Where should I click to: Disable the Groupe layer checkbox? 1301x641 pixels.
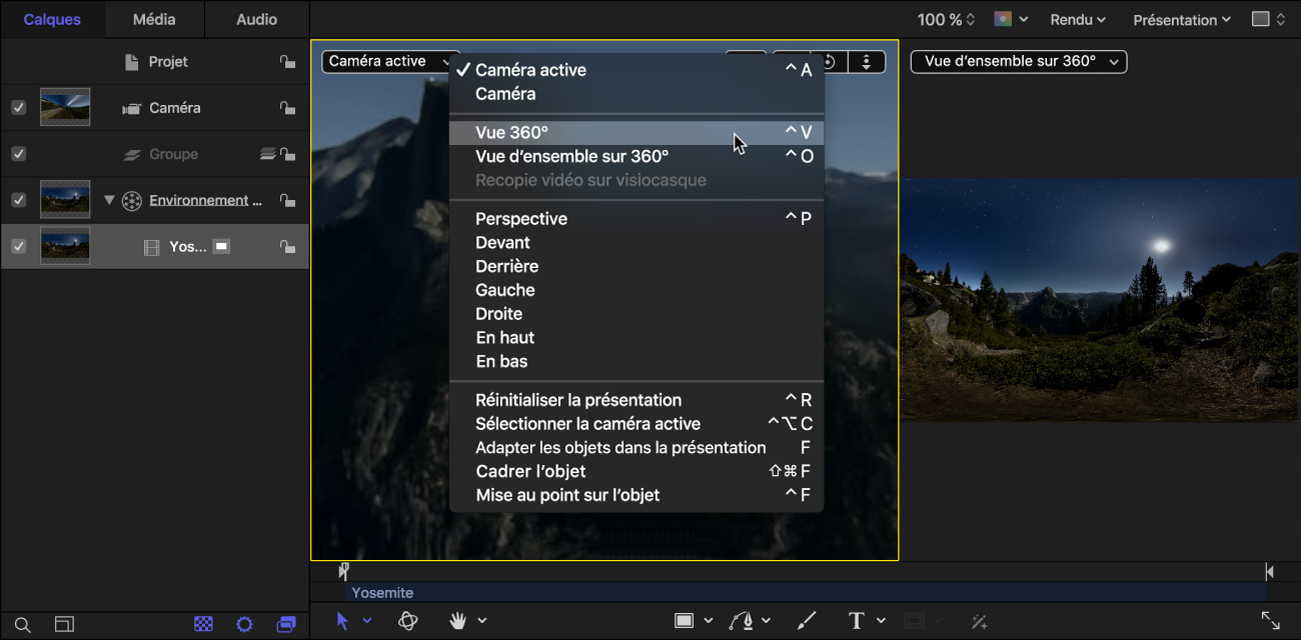point(17,153)
